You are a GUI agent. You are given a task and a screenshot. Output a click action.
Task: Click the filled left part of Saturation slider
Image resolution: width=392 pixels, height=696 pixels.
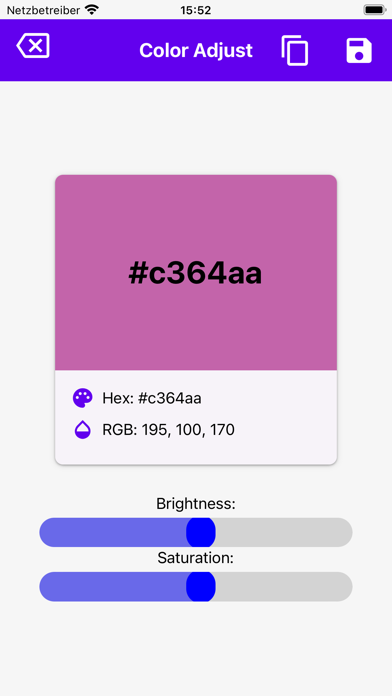(x=113, y=587)
